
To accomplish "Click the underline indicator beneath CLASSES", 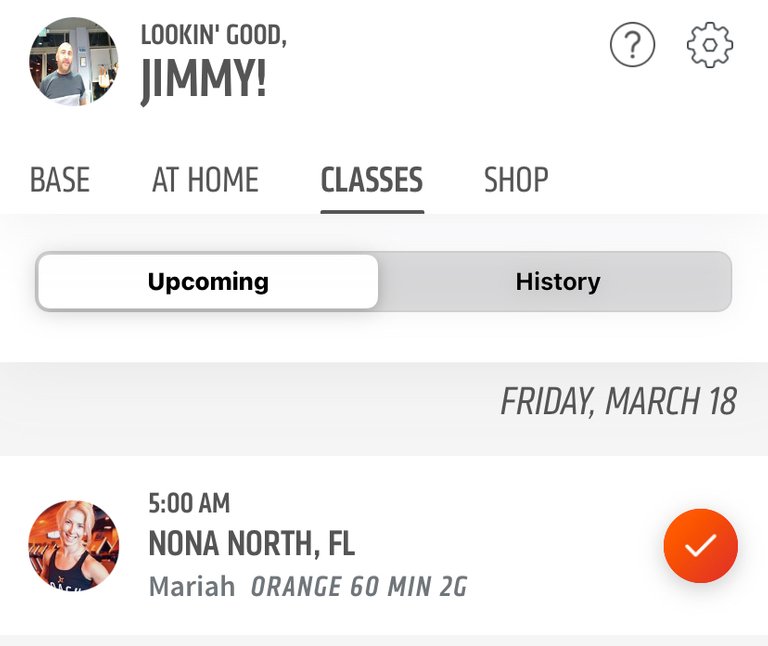I will pos(372,212).
